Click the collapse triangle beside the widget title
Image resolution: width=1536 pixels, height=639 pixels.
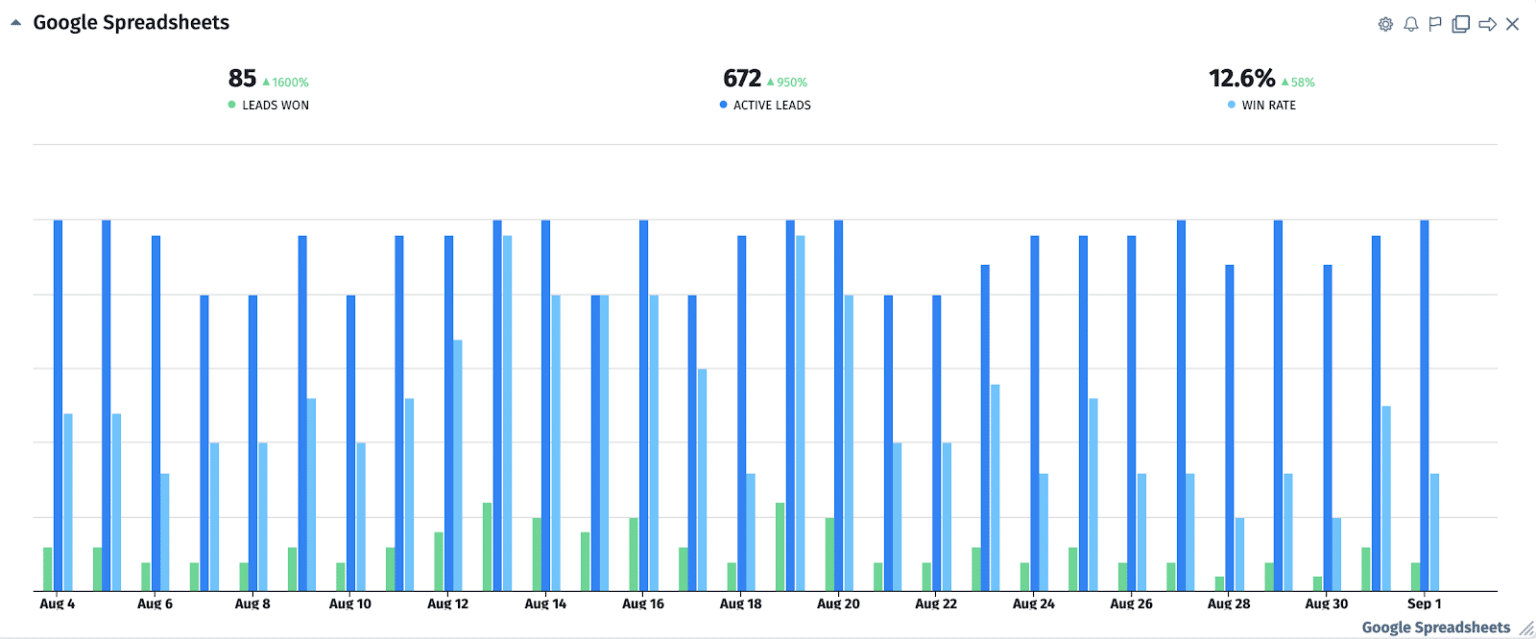click(14, 21)
